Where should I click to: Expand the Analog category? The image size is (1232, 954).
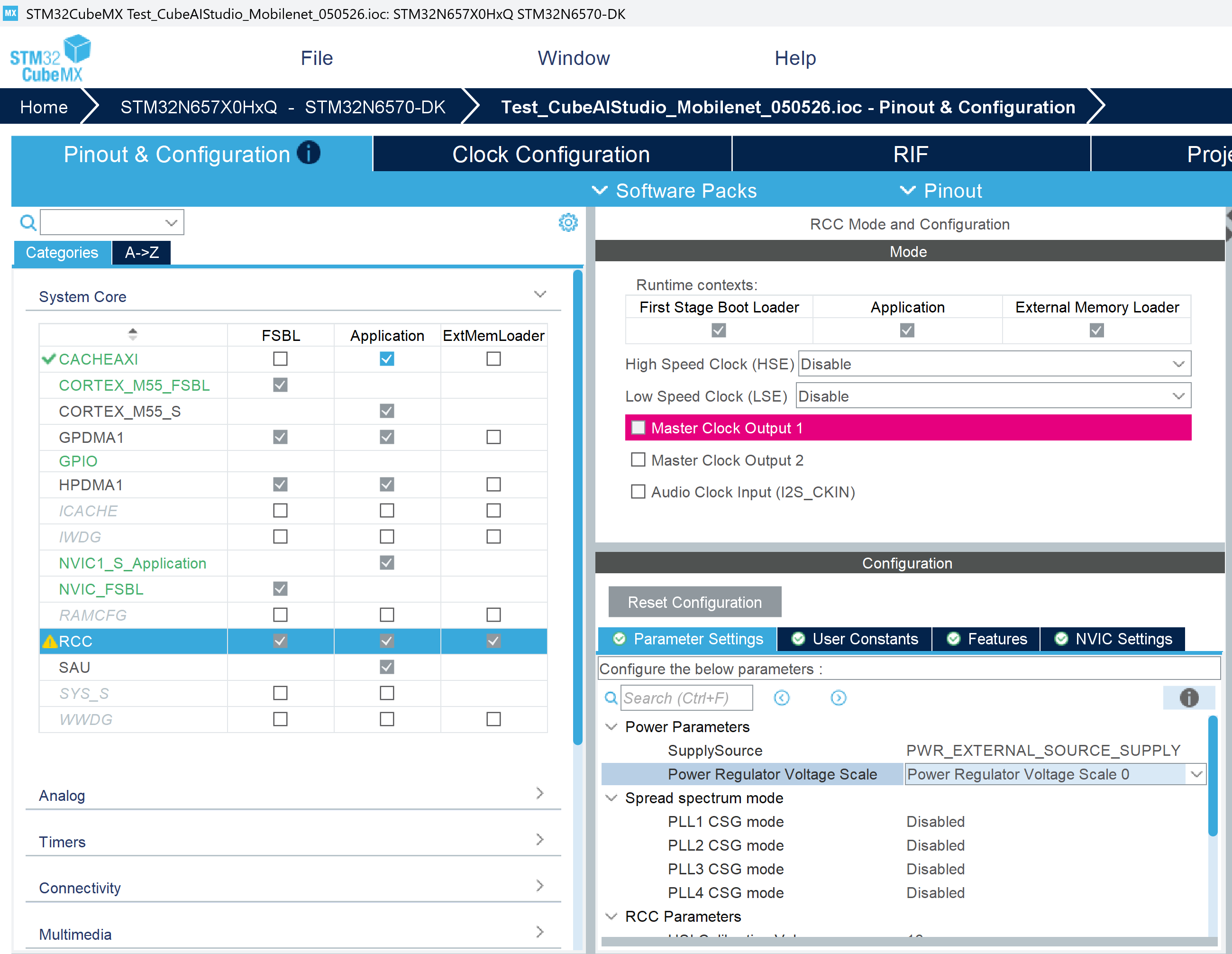coord(540,793)
